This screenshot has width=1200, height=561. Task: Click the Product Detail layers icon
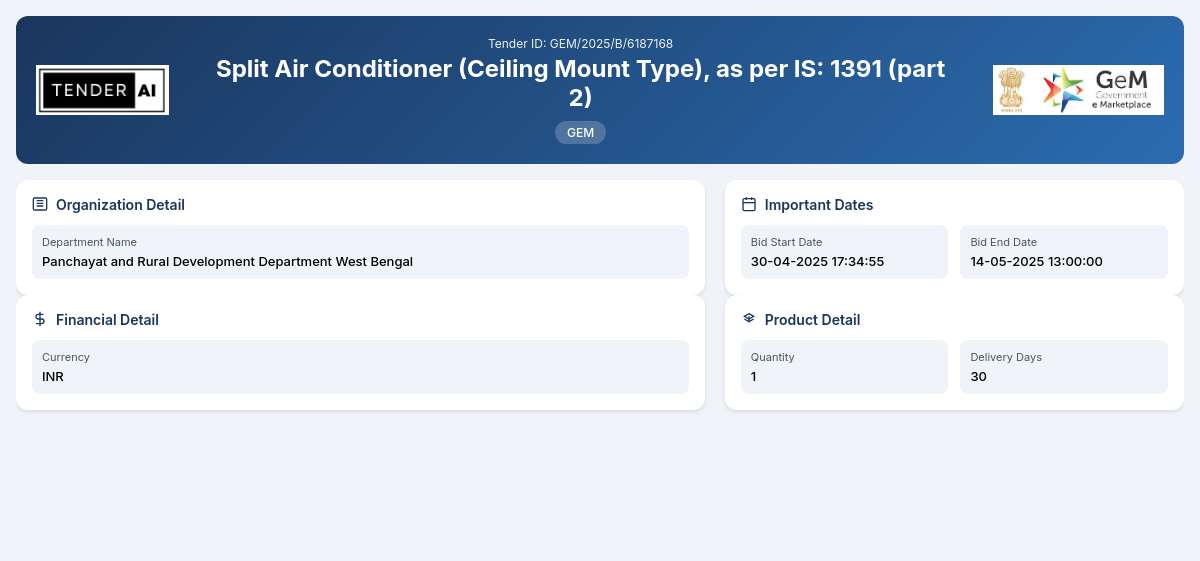tap(749, 319)
